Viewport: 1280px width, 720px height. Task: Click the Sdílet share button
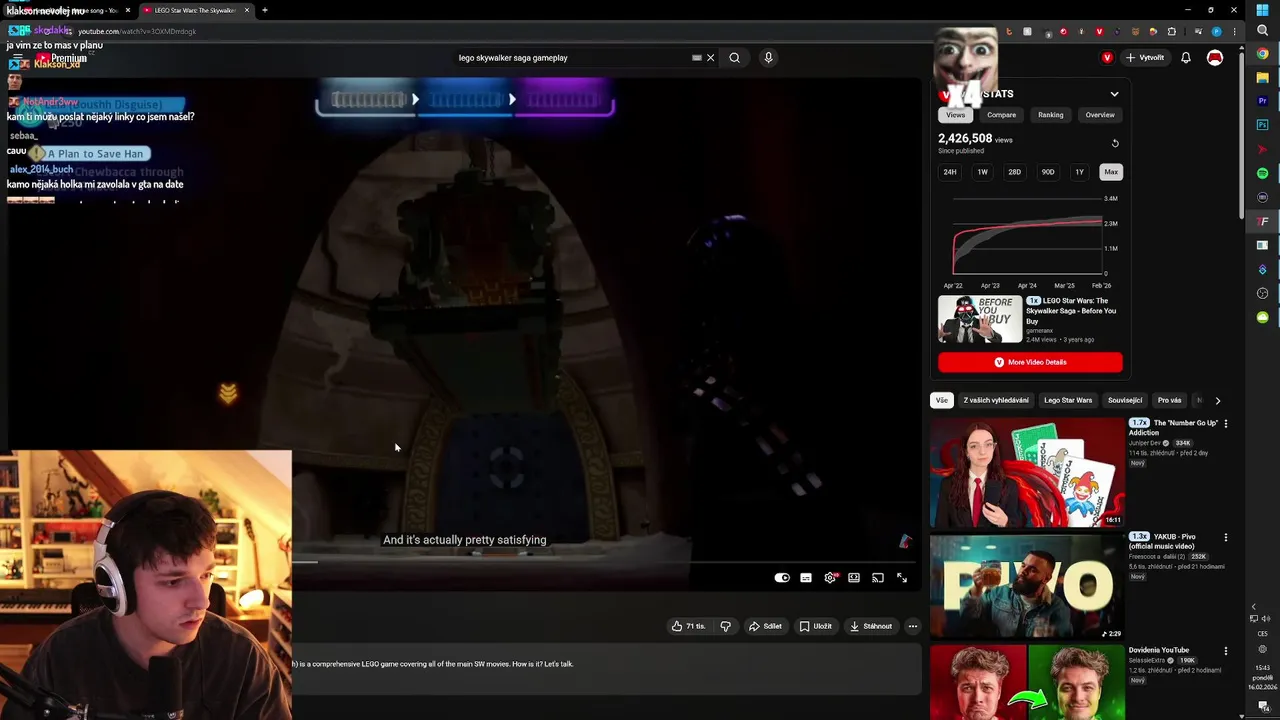[x=764, y=626]
